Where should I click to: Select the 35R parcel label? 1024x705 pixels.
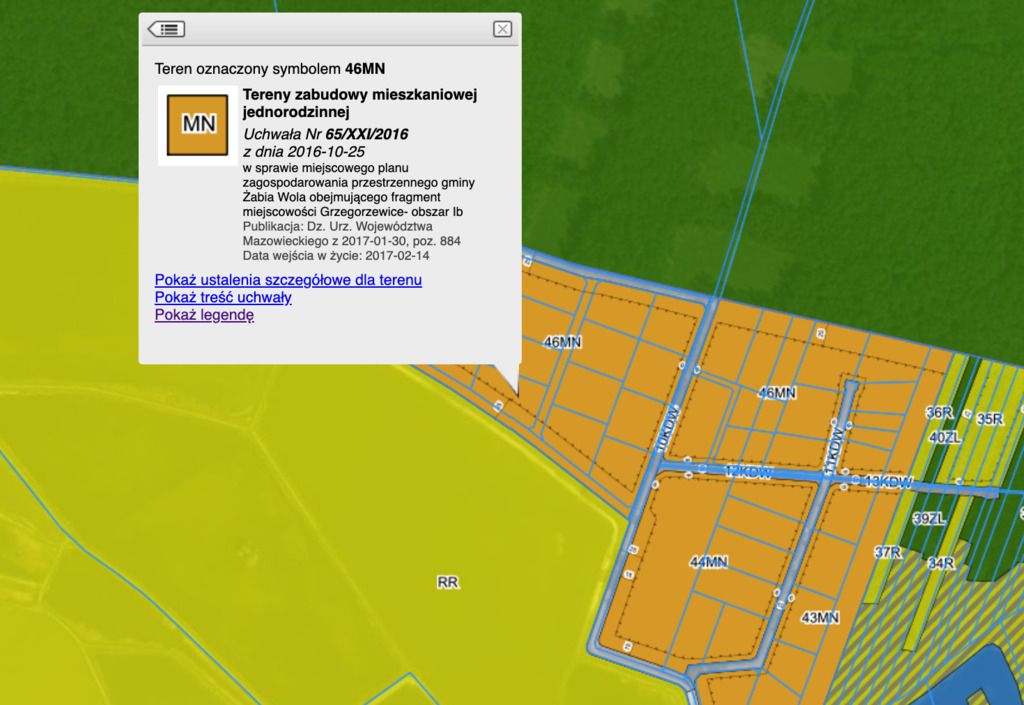(x=989, y=419)
